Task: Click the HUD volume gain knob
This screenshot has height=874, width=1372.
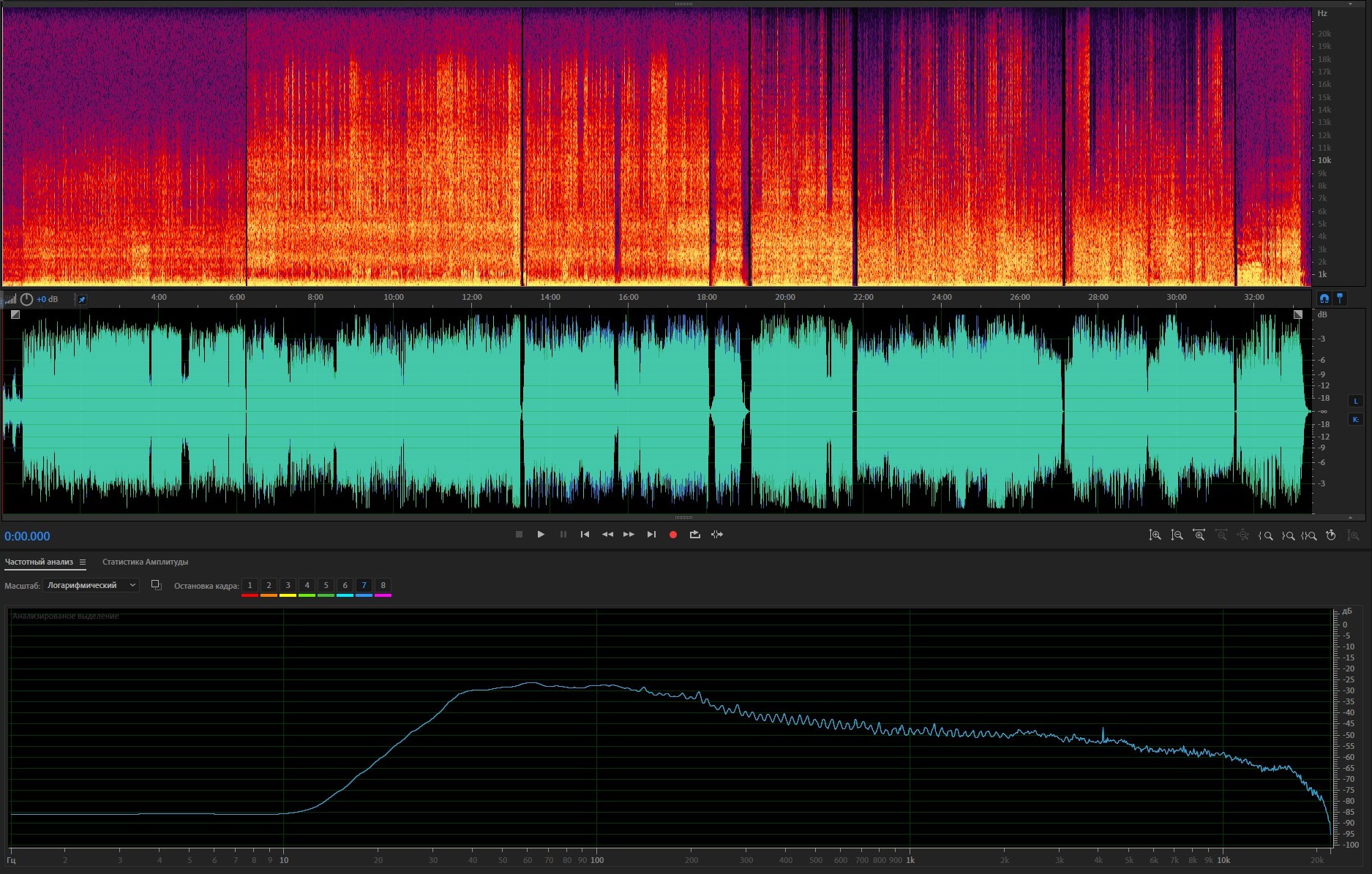Action: [x=26, y=299]
